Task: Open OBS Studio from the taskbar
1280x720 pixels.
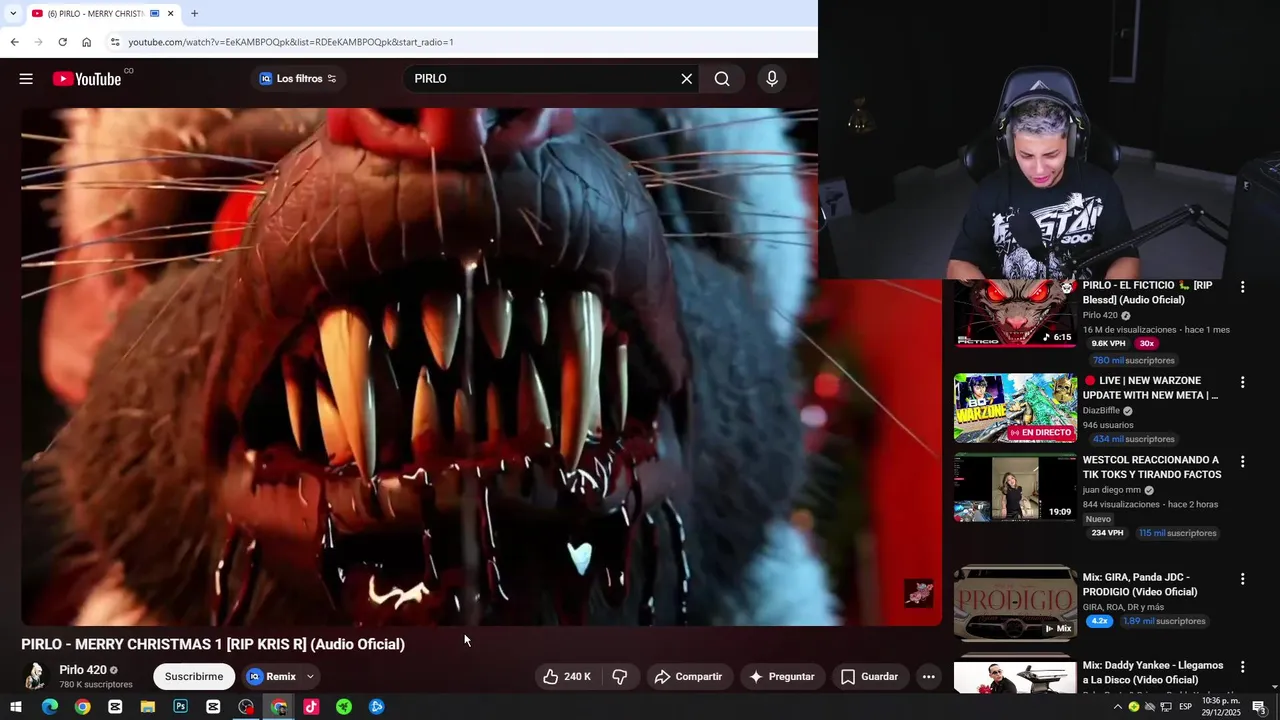Action: tap(246, 707)
